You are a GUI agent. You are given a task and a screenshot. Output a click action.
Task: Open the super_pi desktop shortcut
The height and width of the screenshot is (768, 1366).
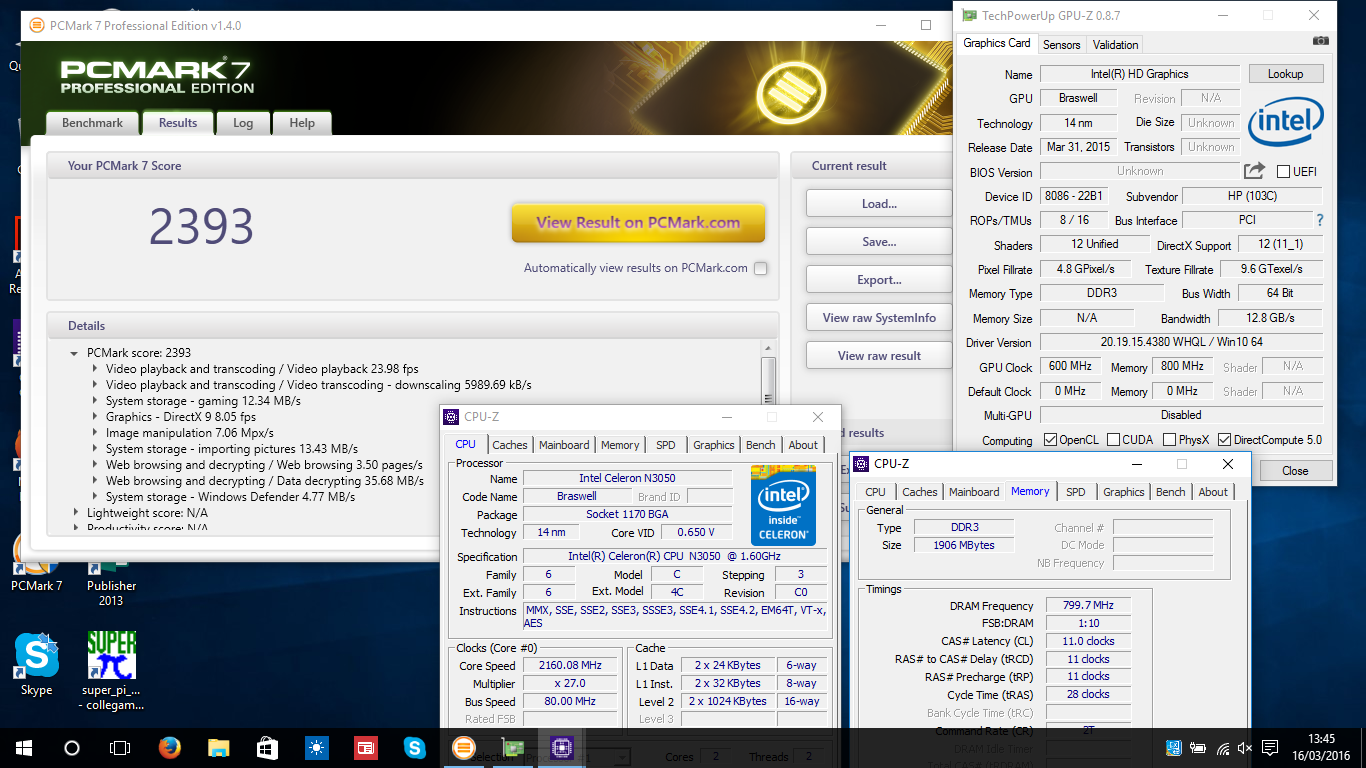(111, 671)
